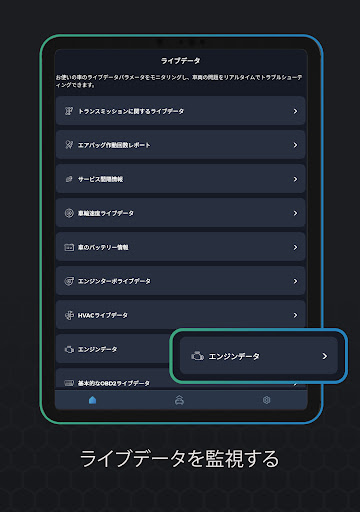Switch to the car tab in bottom bar
360x512 pixels.
pyautogui.click(x=179, y=400)
